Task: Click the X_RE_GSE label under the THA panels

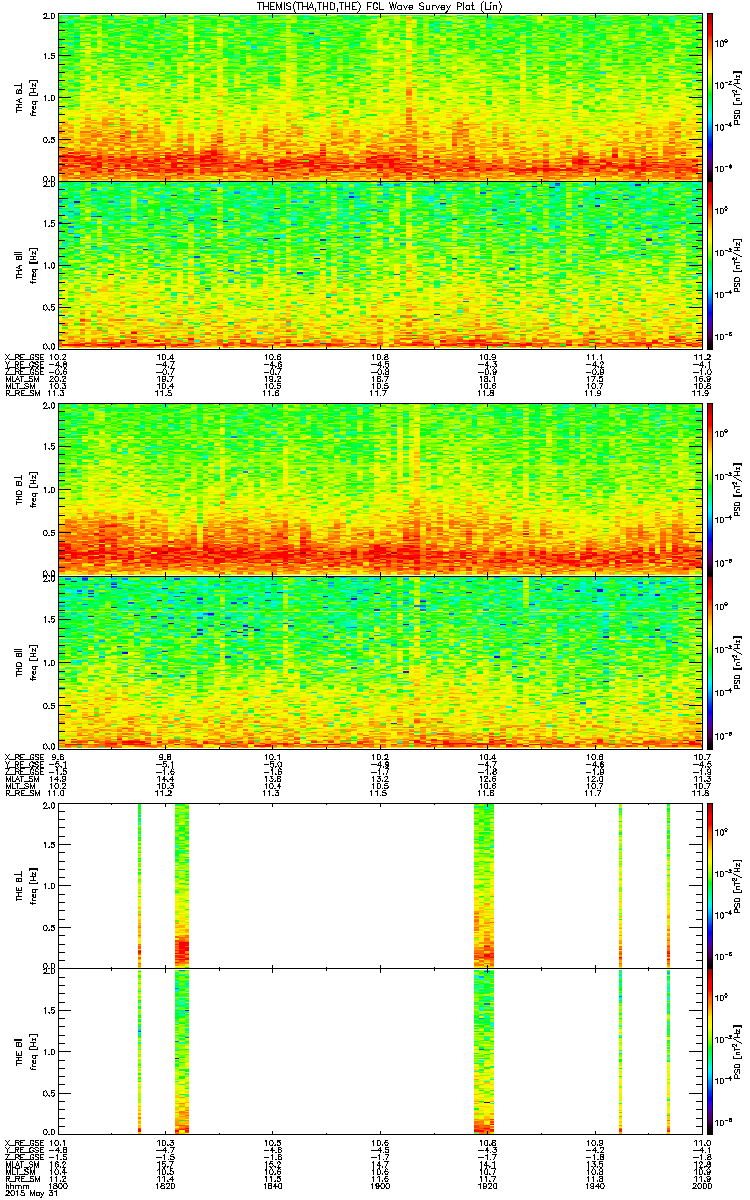Action: [23, 357]
